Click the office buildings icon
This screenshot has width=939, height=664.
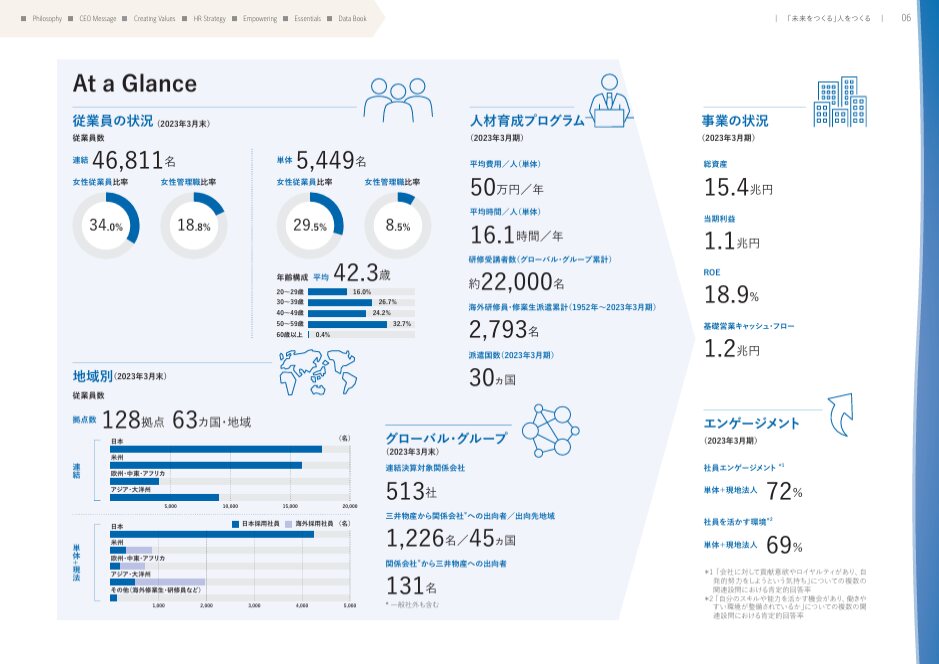click(839, 102)
